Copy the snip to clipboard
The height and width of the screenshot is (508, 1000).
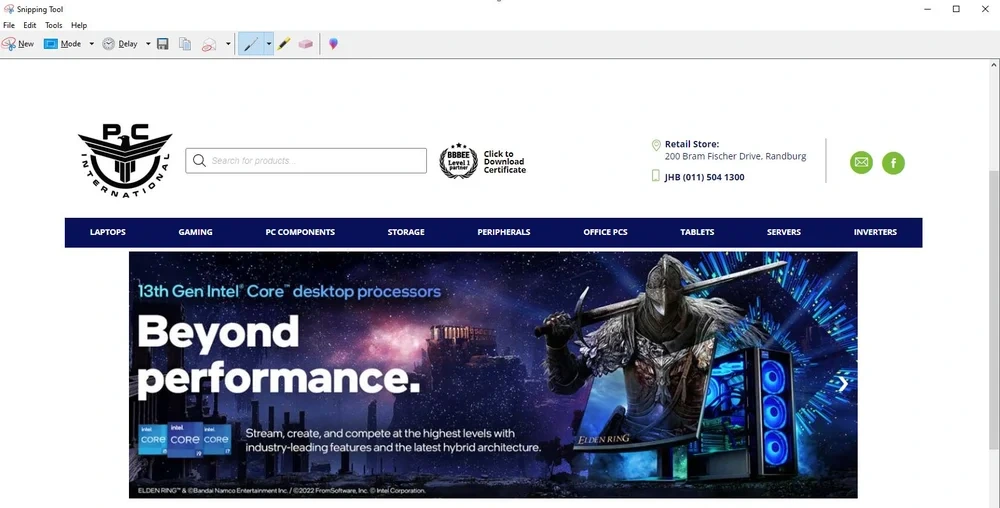(x=185, y=44)
